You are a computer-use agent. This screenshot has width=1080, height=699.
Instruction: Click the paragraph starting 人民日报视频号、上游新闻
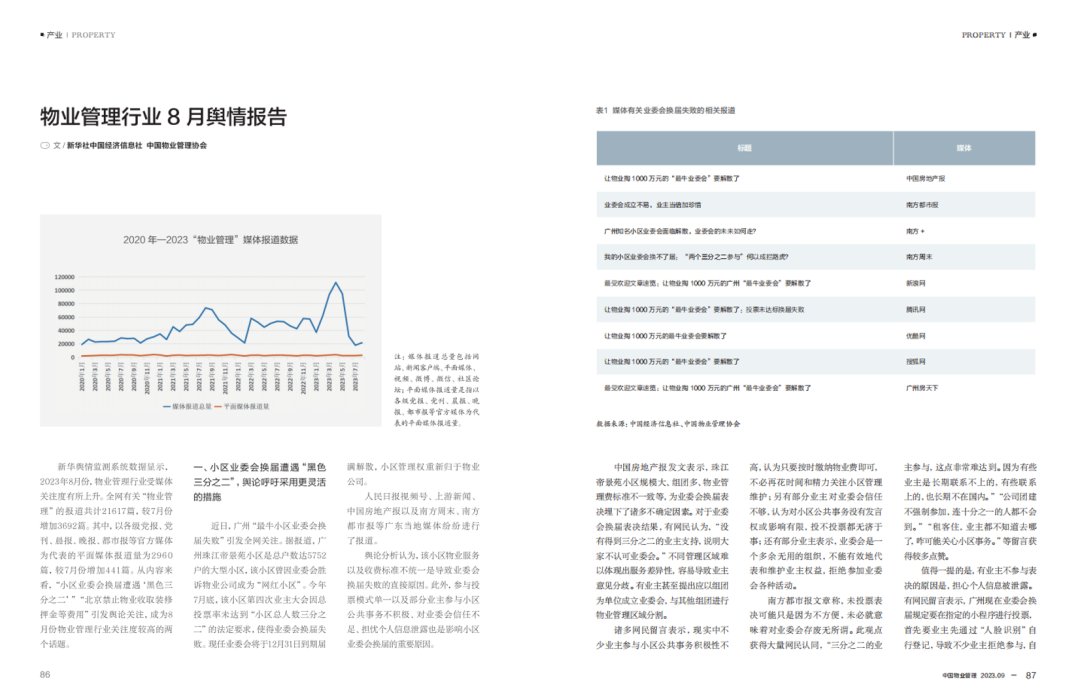[x=413, y=519]
